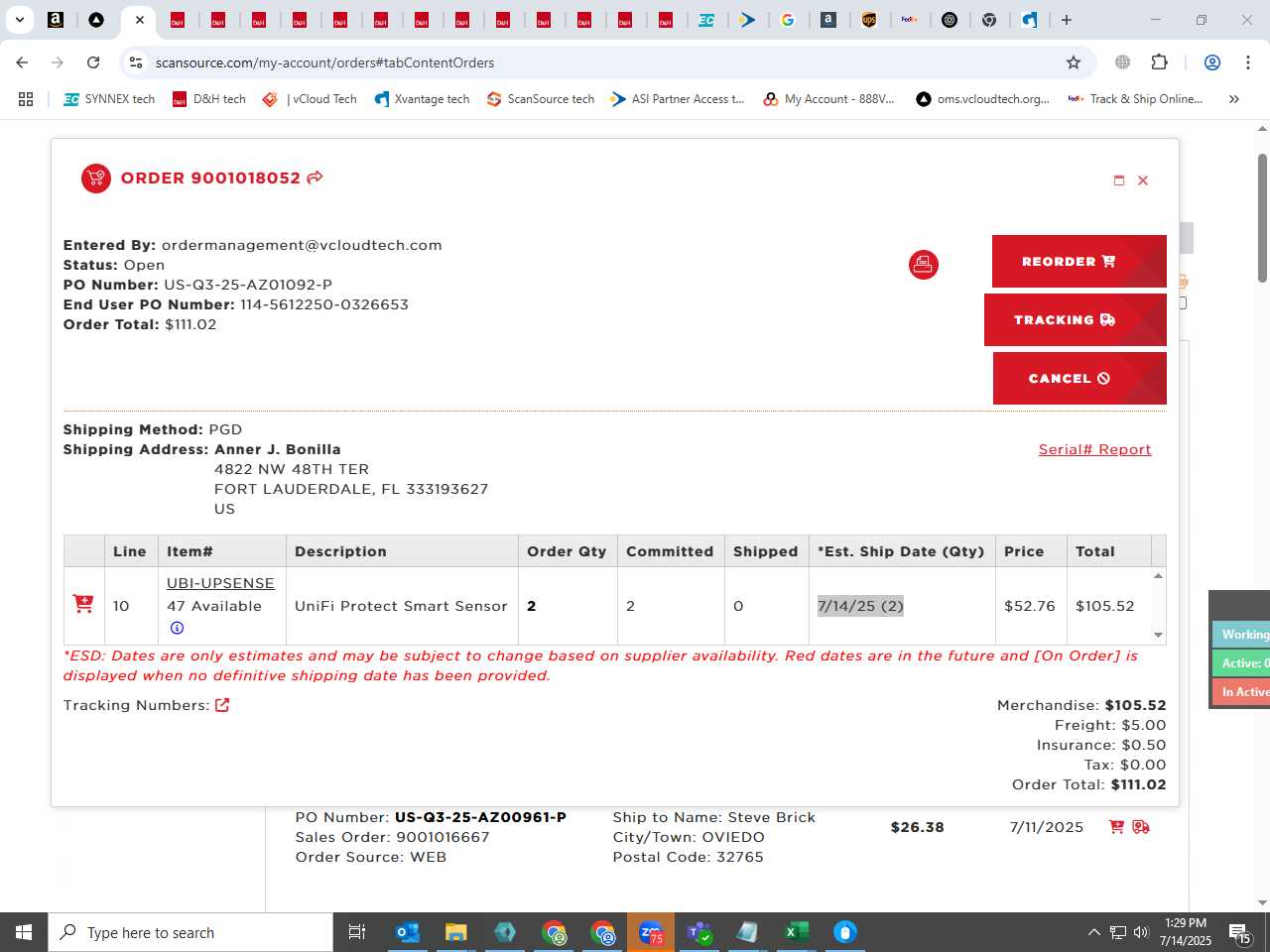Open Outlook from the taskbar
Screen dimensions: 1270x952
click(x=407, y=932)
